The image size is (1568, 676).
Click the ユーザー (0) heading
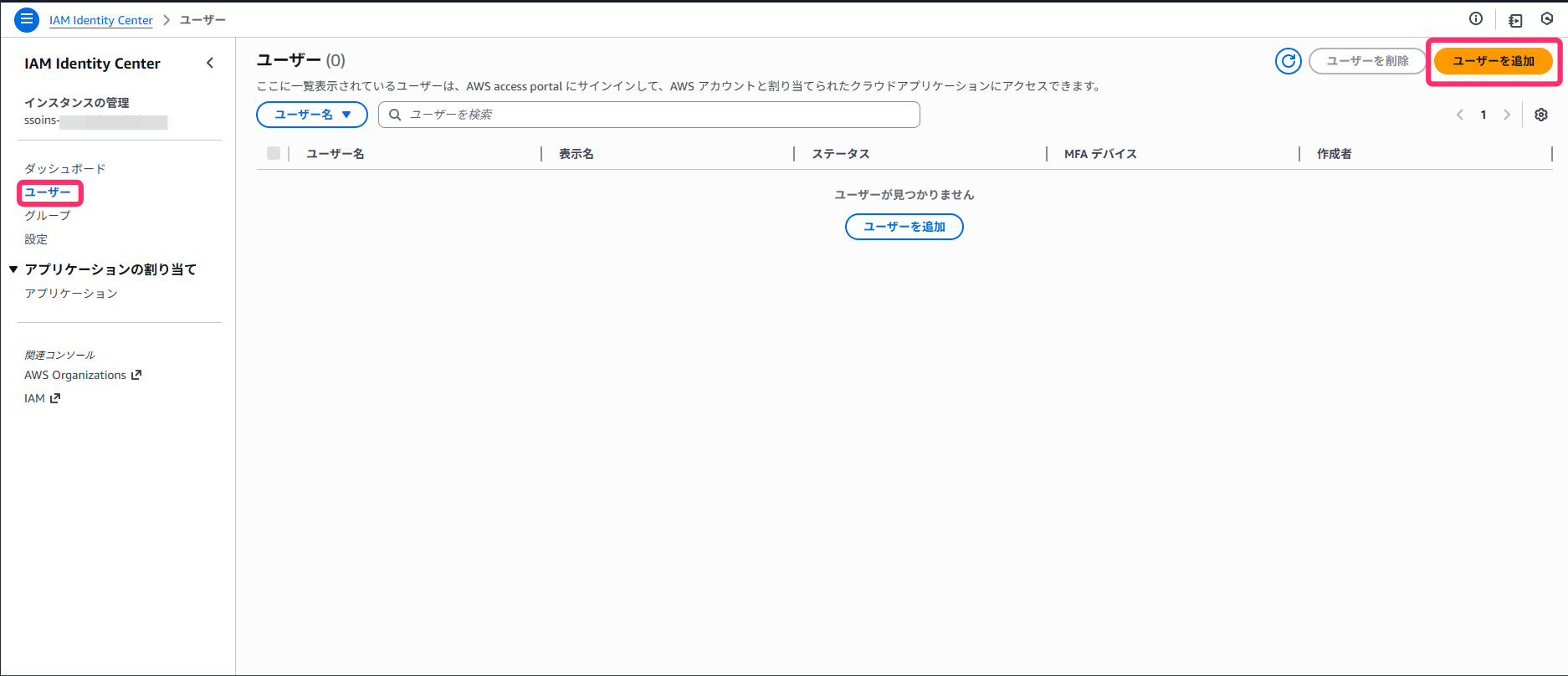tap(301, 60)
